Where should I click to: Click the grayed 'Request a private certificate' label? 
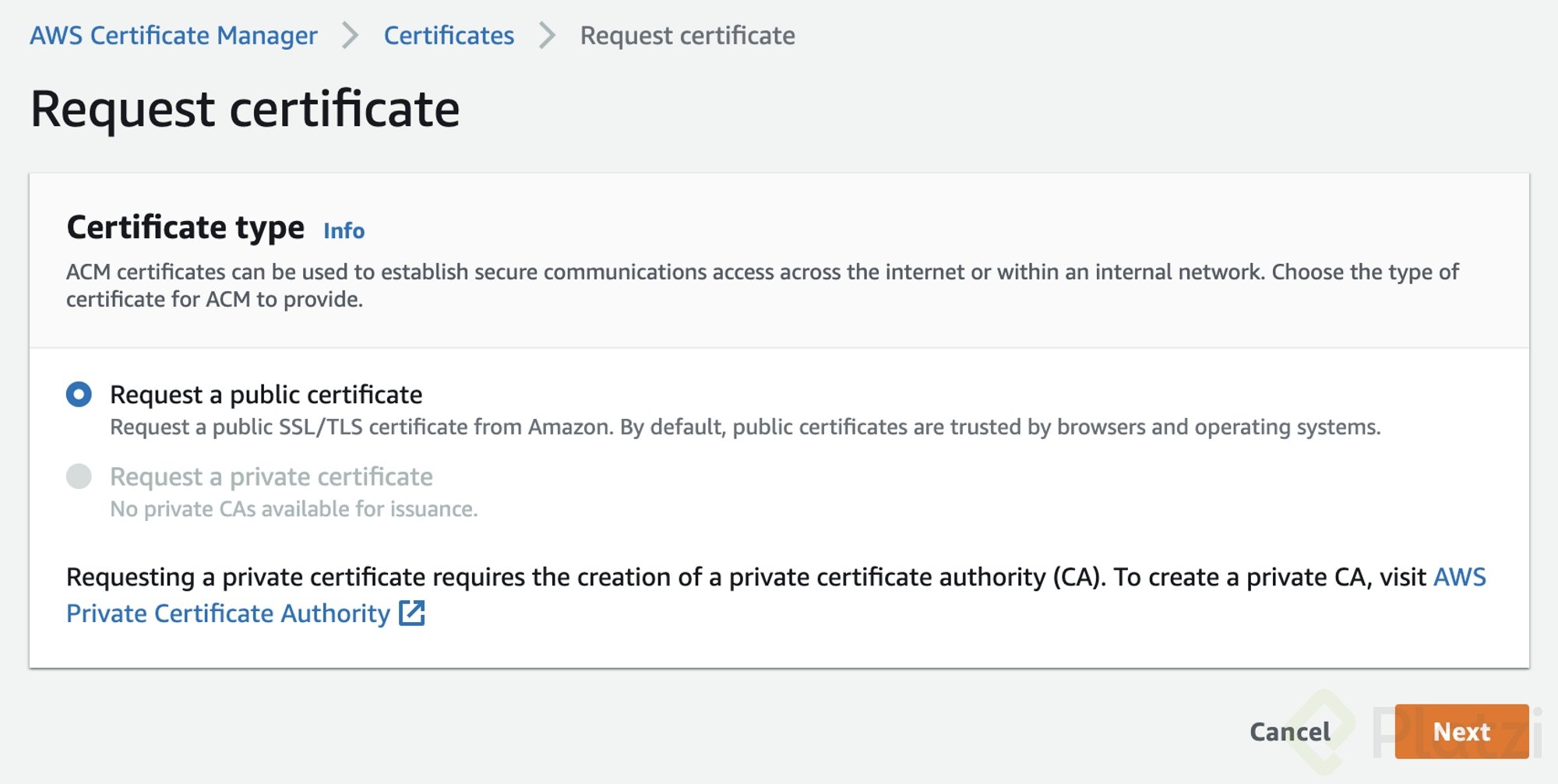tap(271, 476)
